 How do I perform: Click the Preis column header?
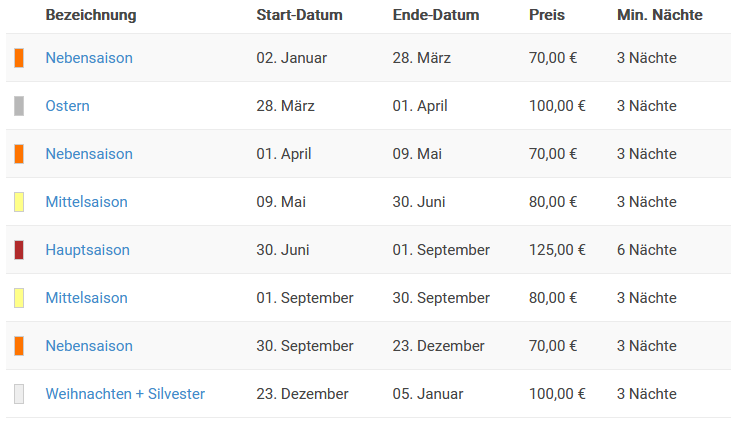point(546,15)
